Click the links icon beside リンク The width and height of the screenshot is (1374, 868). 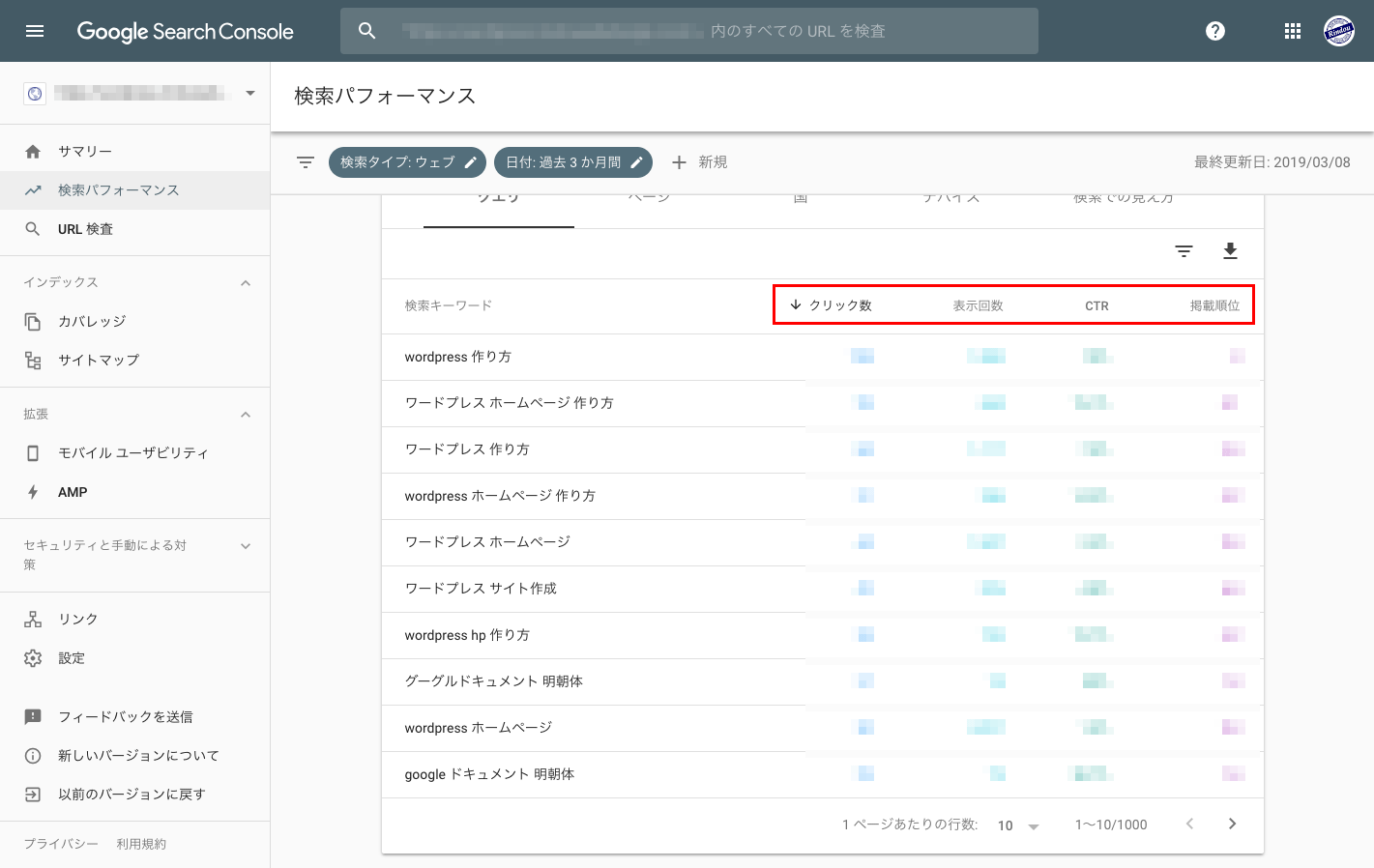click(x=33, y=619)
